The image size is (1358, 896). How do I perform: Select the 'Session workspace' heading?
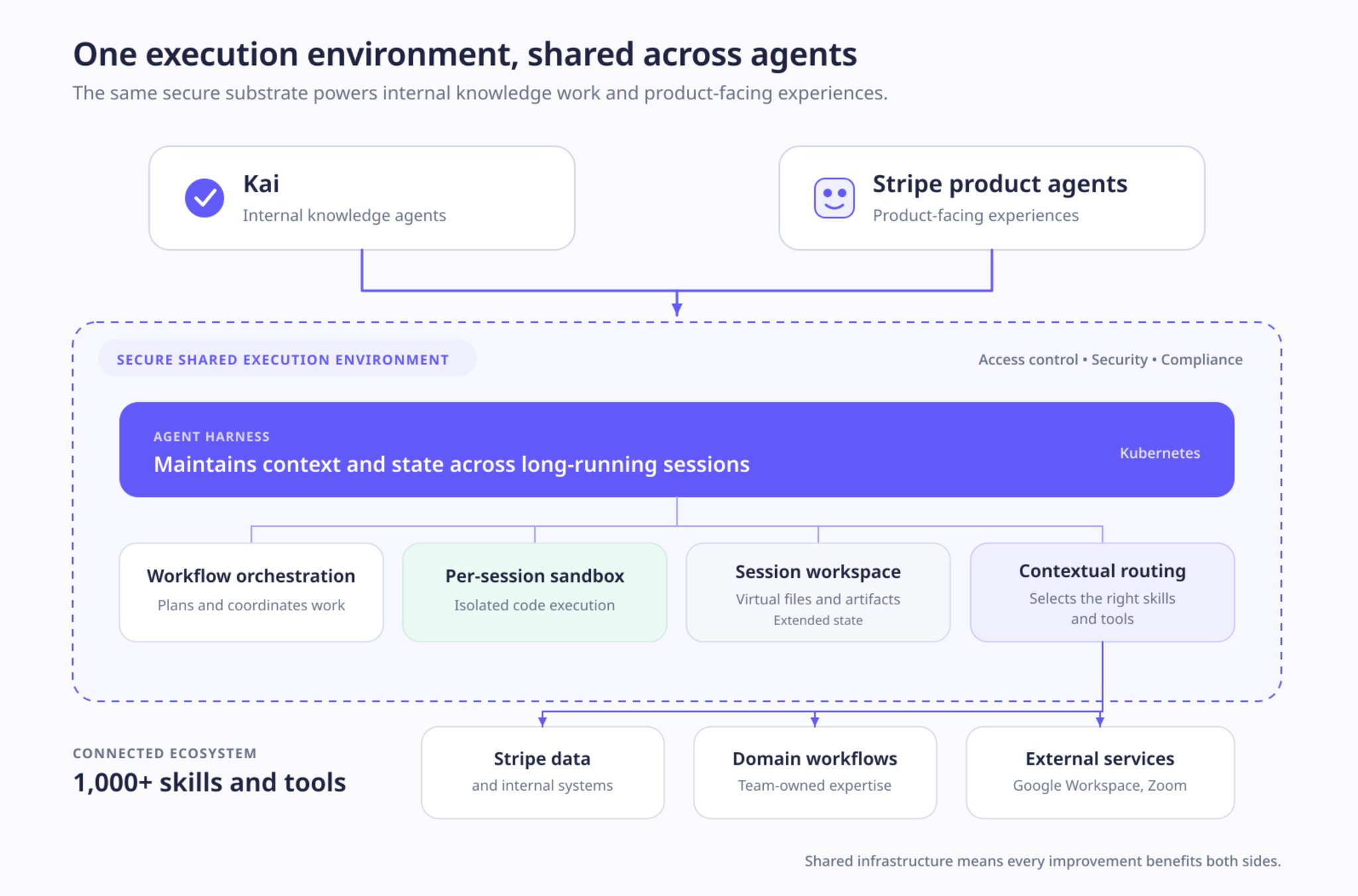818,571
